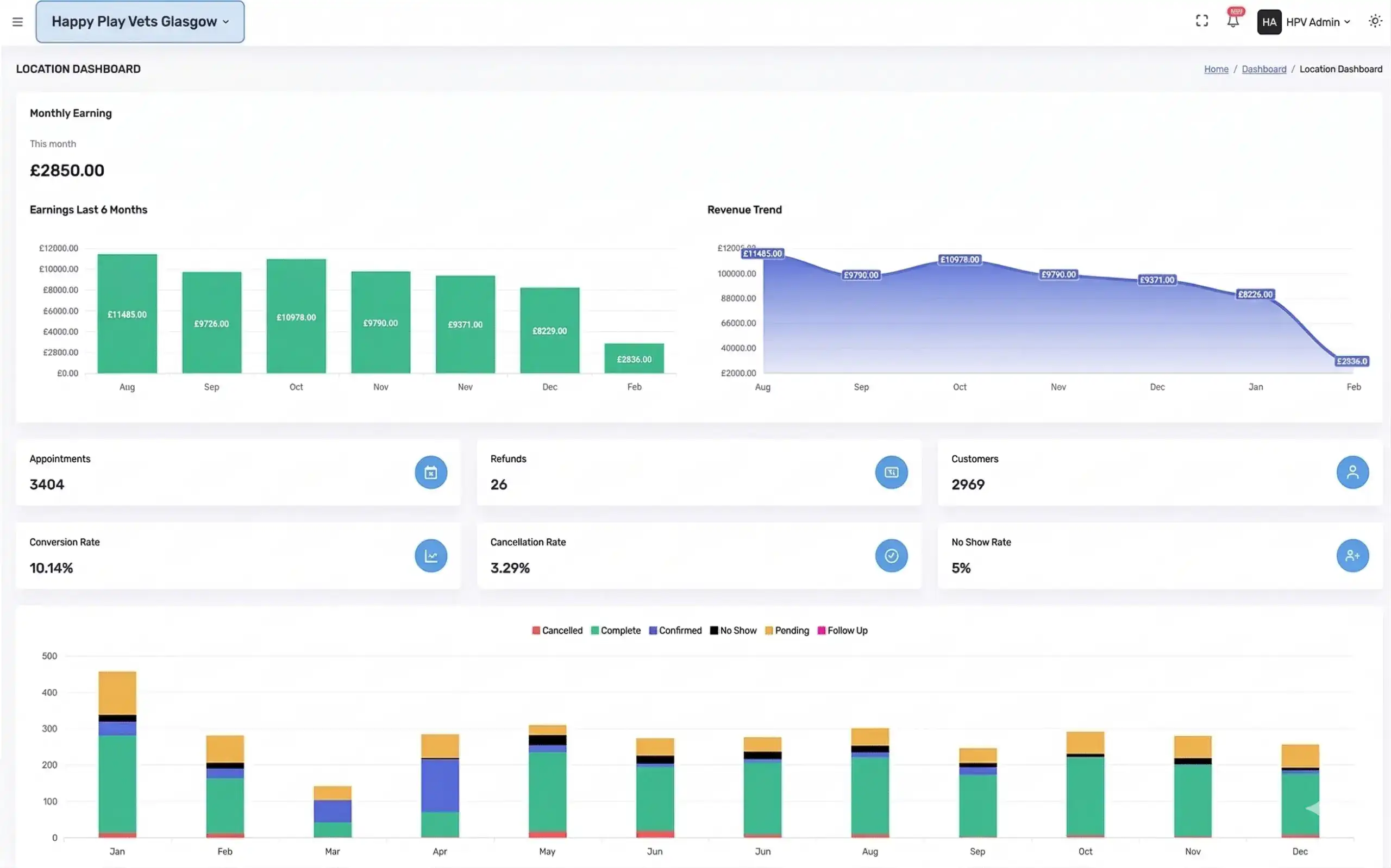
Task: Open the fullscreen view icon
Action: coord(1201,21)
